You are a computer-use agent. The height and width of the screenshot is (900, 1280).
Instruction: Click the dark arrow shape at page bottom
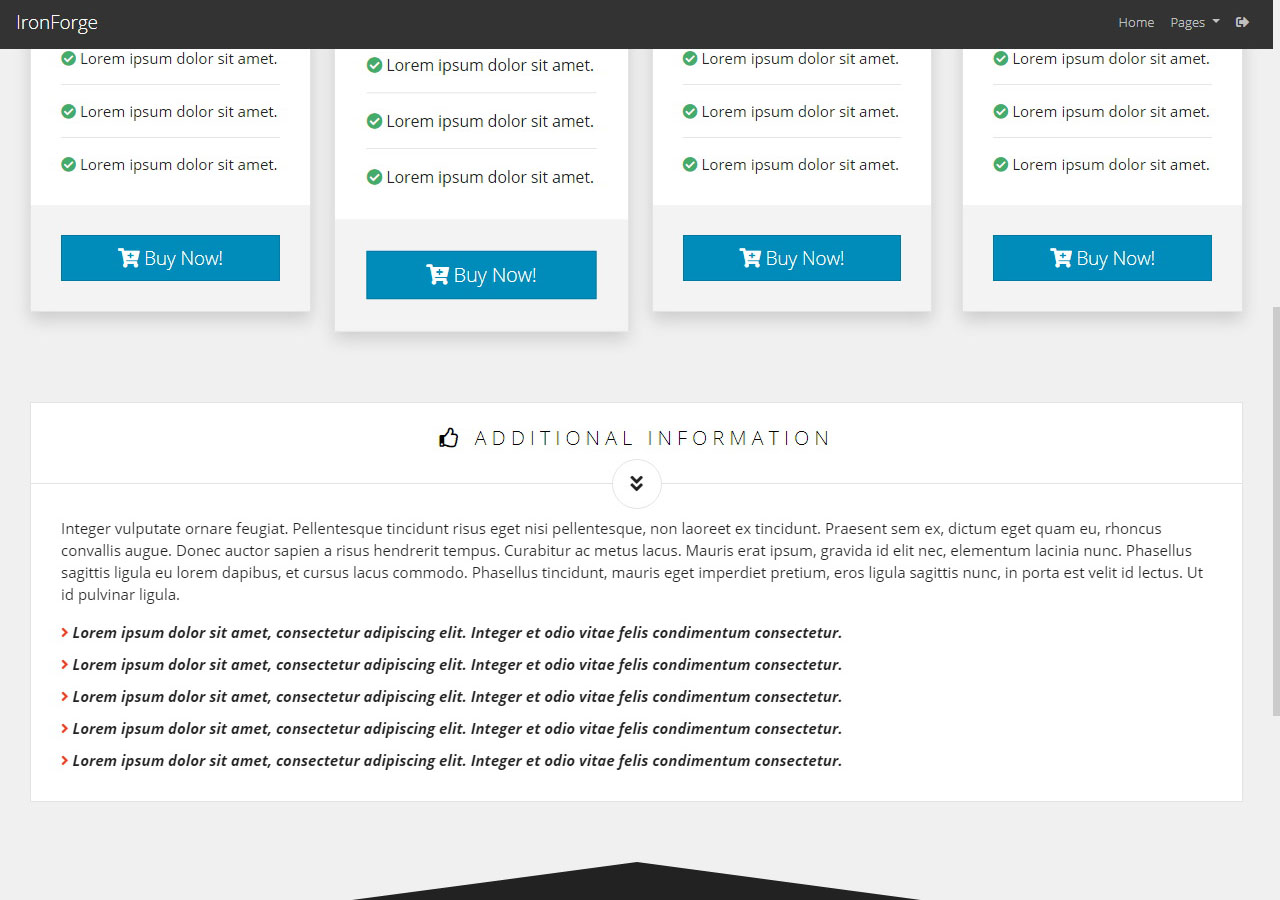pyautogui.click(x=636, y=883)
